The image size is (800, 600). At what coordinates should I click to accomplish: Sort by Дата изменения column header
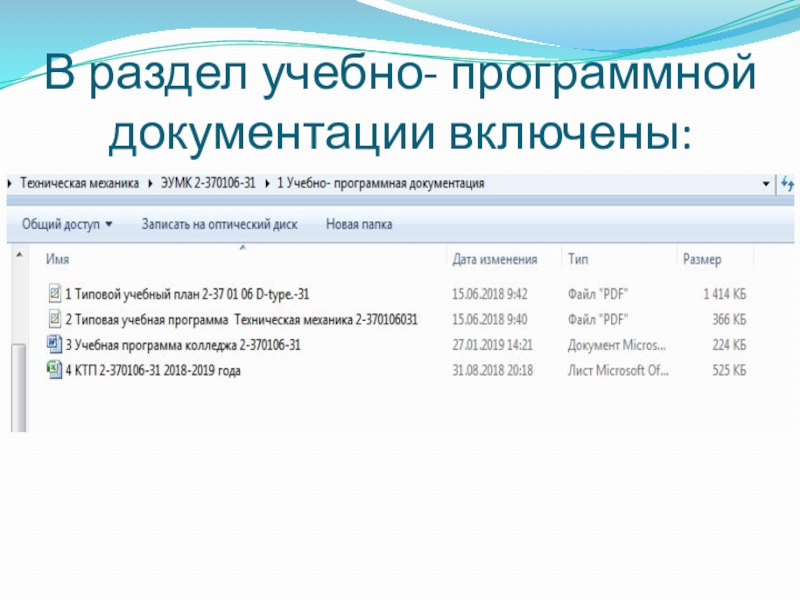[x=495, y=260]
